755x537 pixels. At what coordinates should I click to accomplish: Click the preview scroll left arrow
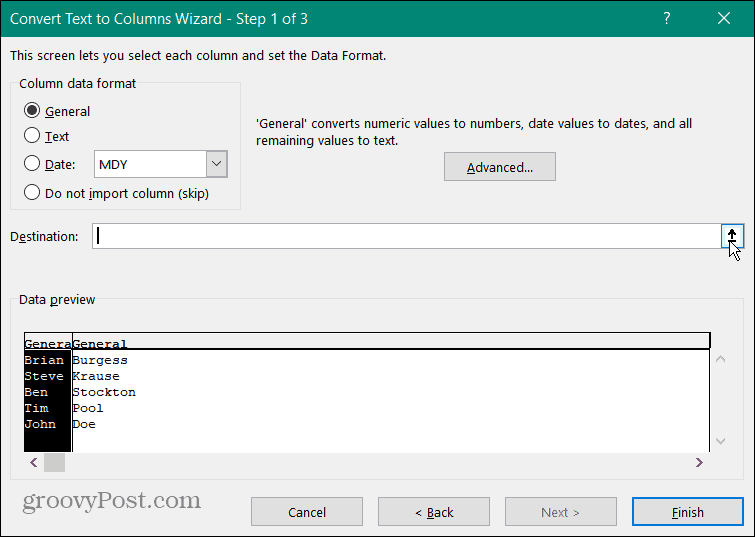(x=34, y=462)
